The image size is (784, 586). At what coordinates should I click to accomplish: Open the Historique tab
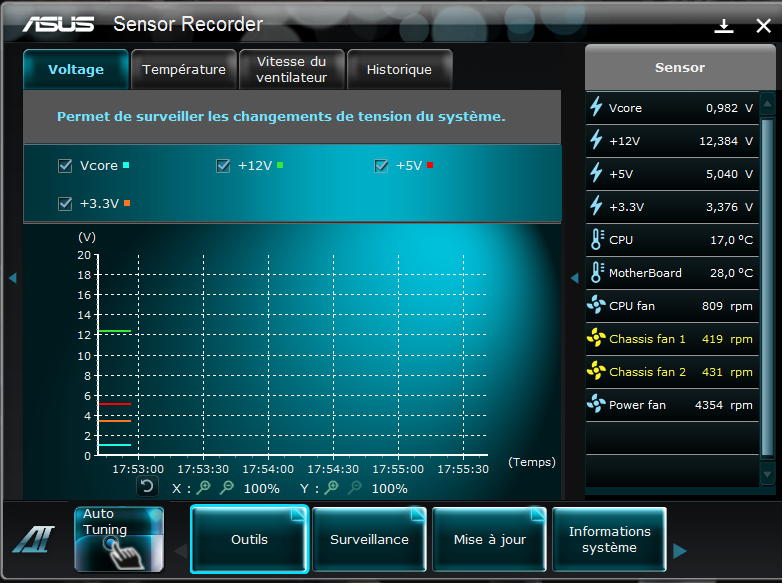[399, 70]
